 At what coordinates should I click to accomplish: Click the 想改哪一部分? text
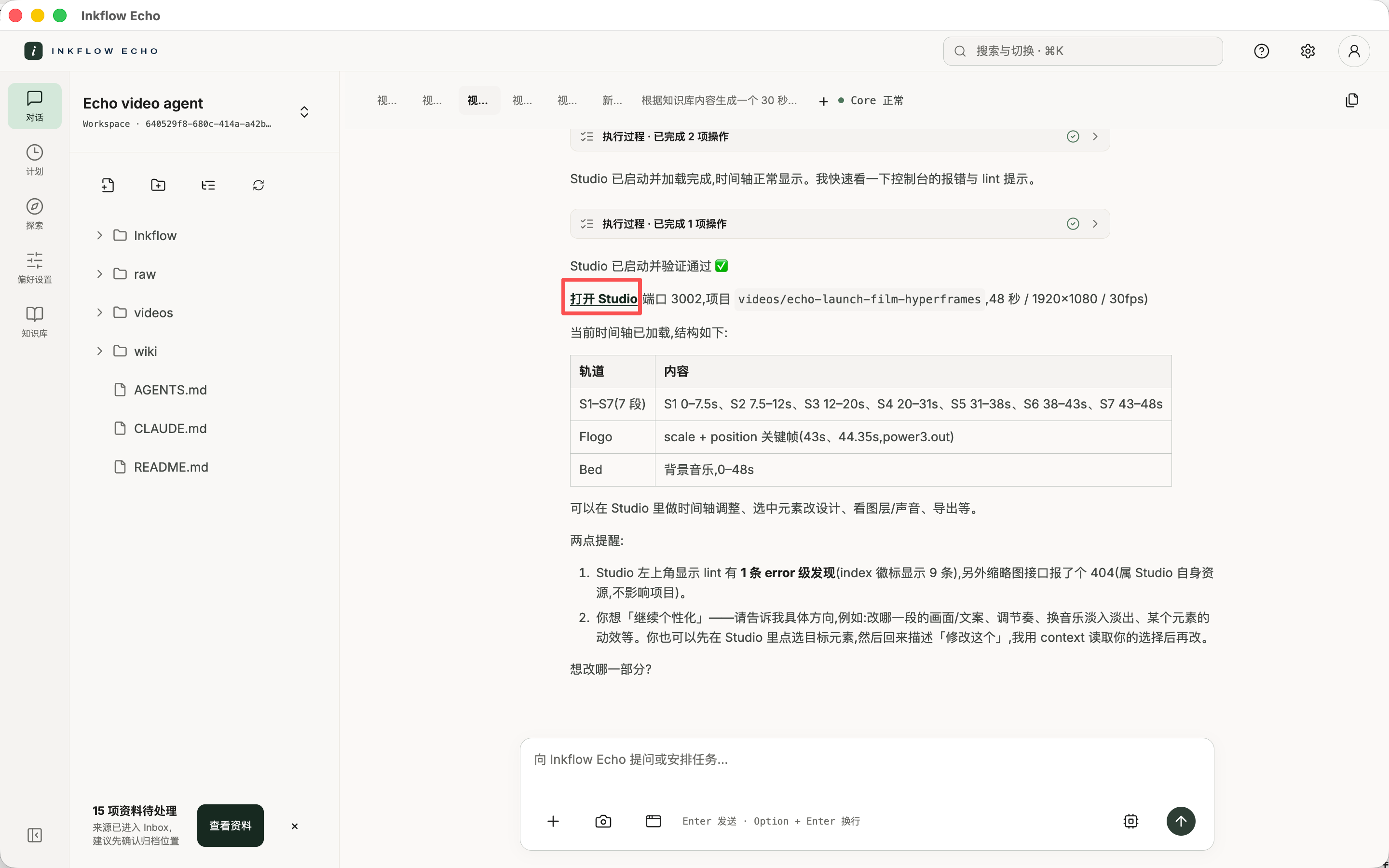pyautogui.click(x=611, y=669)
